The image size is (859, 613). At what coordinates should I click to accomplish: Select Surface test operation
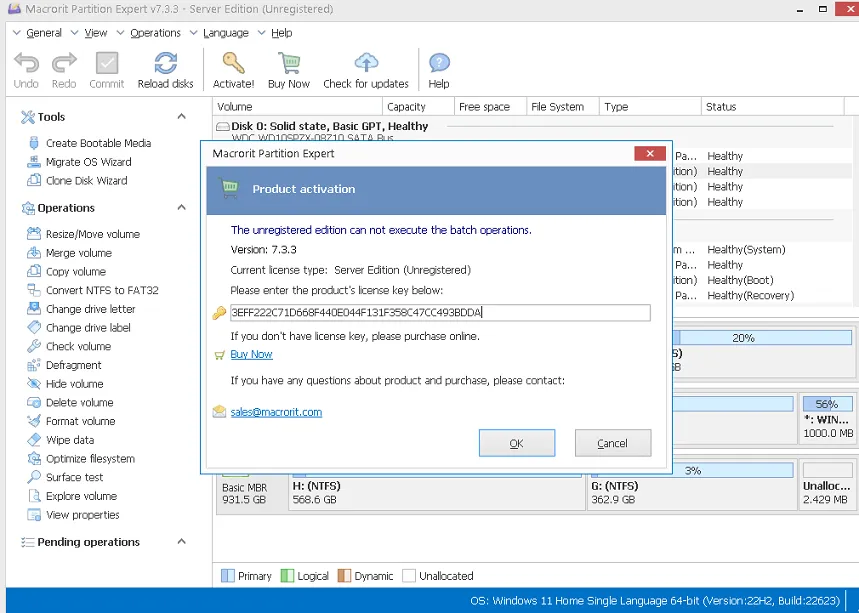(x=74, y=478)
